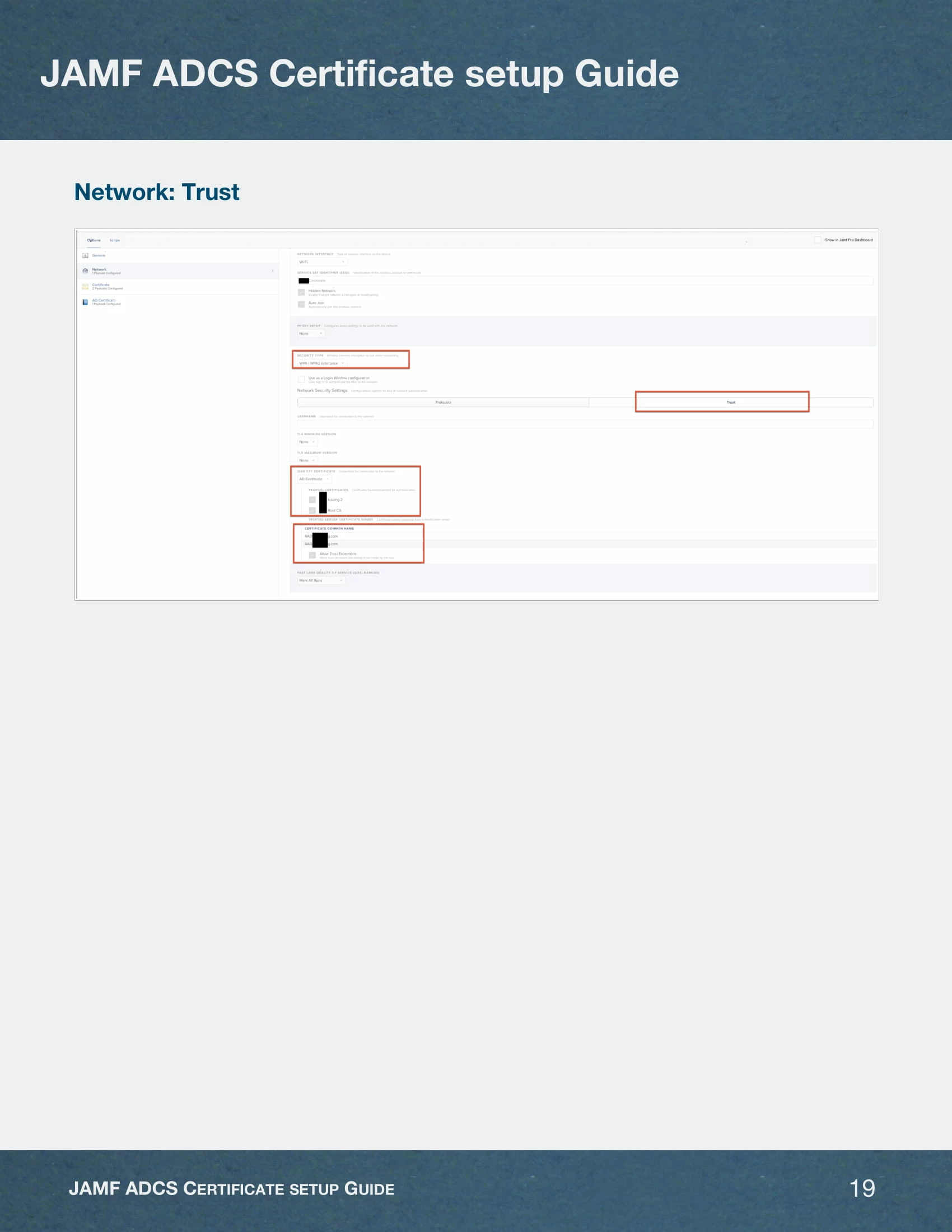The height and width of the screenshot is (1232, 952).
Task: Enable Use as a Login Window configuration
Action: [301, 380]
